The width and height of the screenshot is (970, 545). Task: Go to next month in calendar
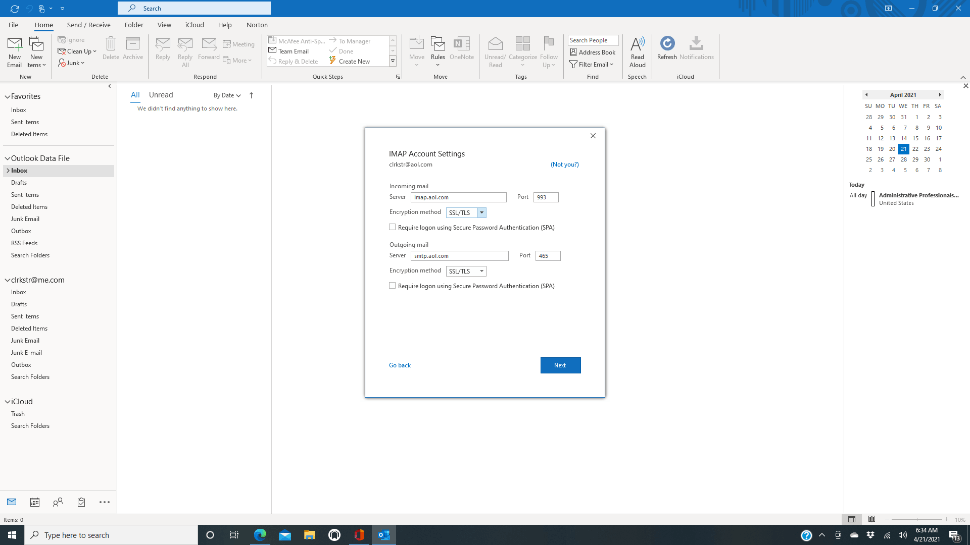coord(940,95)
